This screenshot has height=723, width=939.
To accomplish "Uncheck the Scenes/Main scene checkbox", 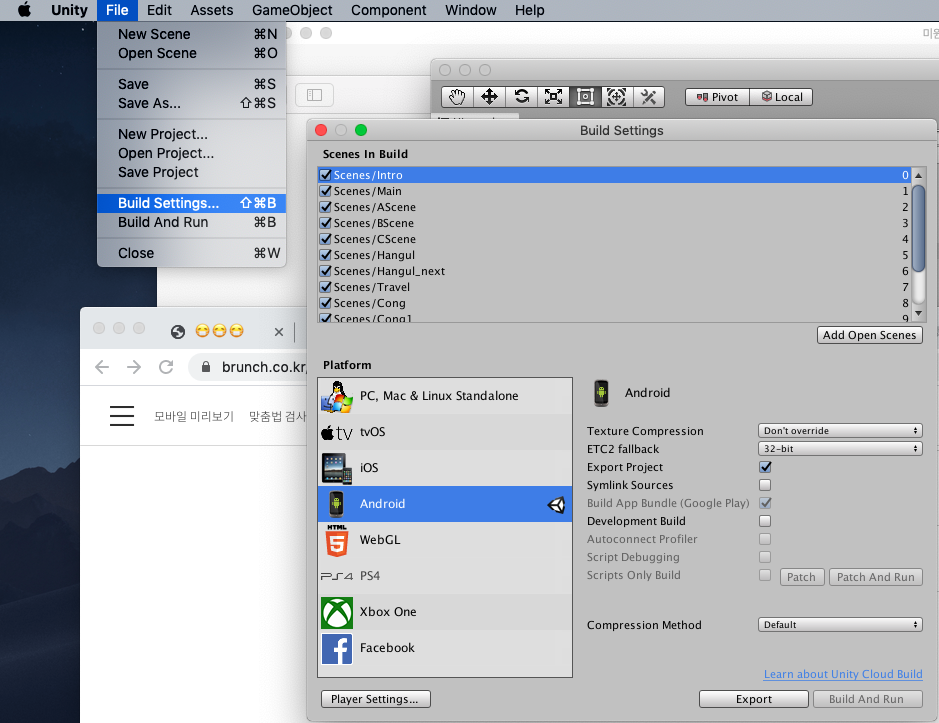I will pyautogui.click(x=326, y=191).
